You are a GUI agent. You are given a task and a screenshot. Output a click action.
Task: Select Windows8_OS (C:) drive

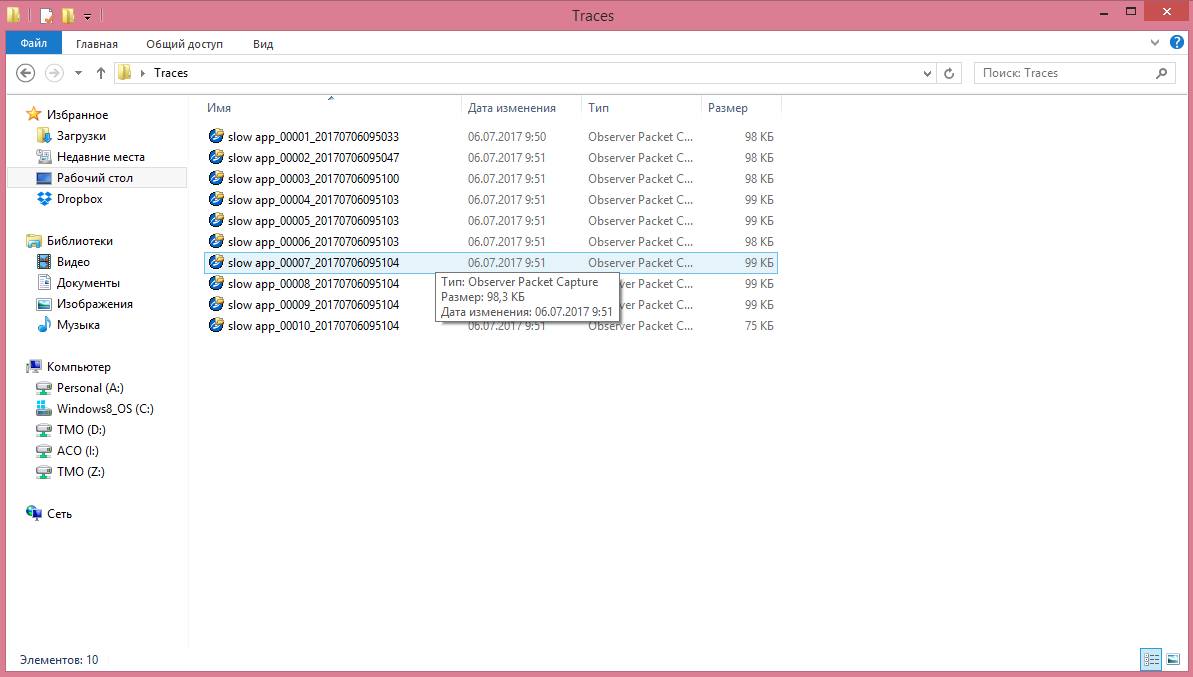point(105,409)
